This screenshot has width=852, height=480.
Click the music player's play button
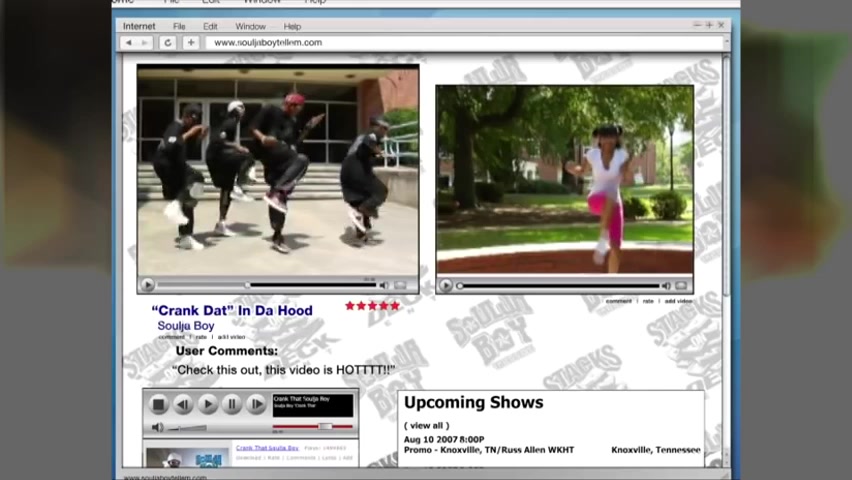tap(208, 404)
